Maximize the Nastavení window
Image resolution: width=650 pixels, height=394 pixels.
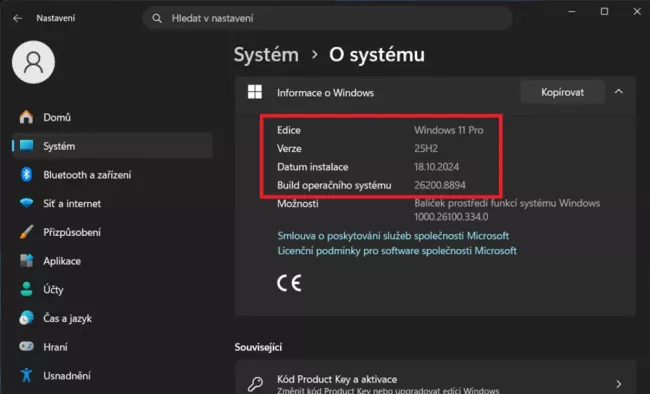pos(604,12)
